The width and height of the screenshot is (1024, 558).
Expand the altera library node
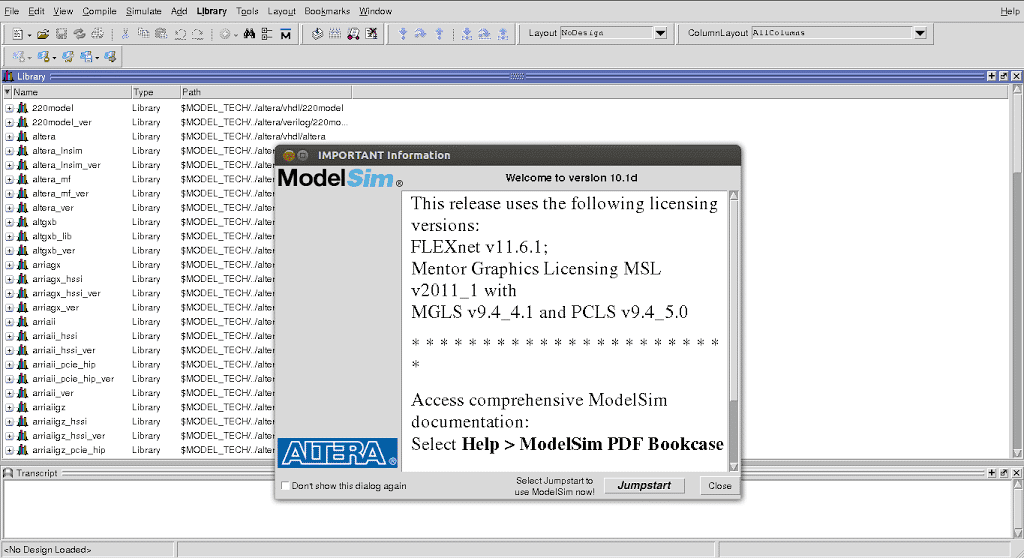coord(9,137)
